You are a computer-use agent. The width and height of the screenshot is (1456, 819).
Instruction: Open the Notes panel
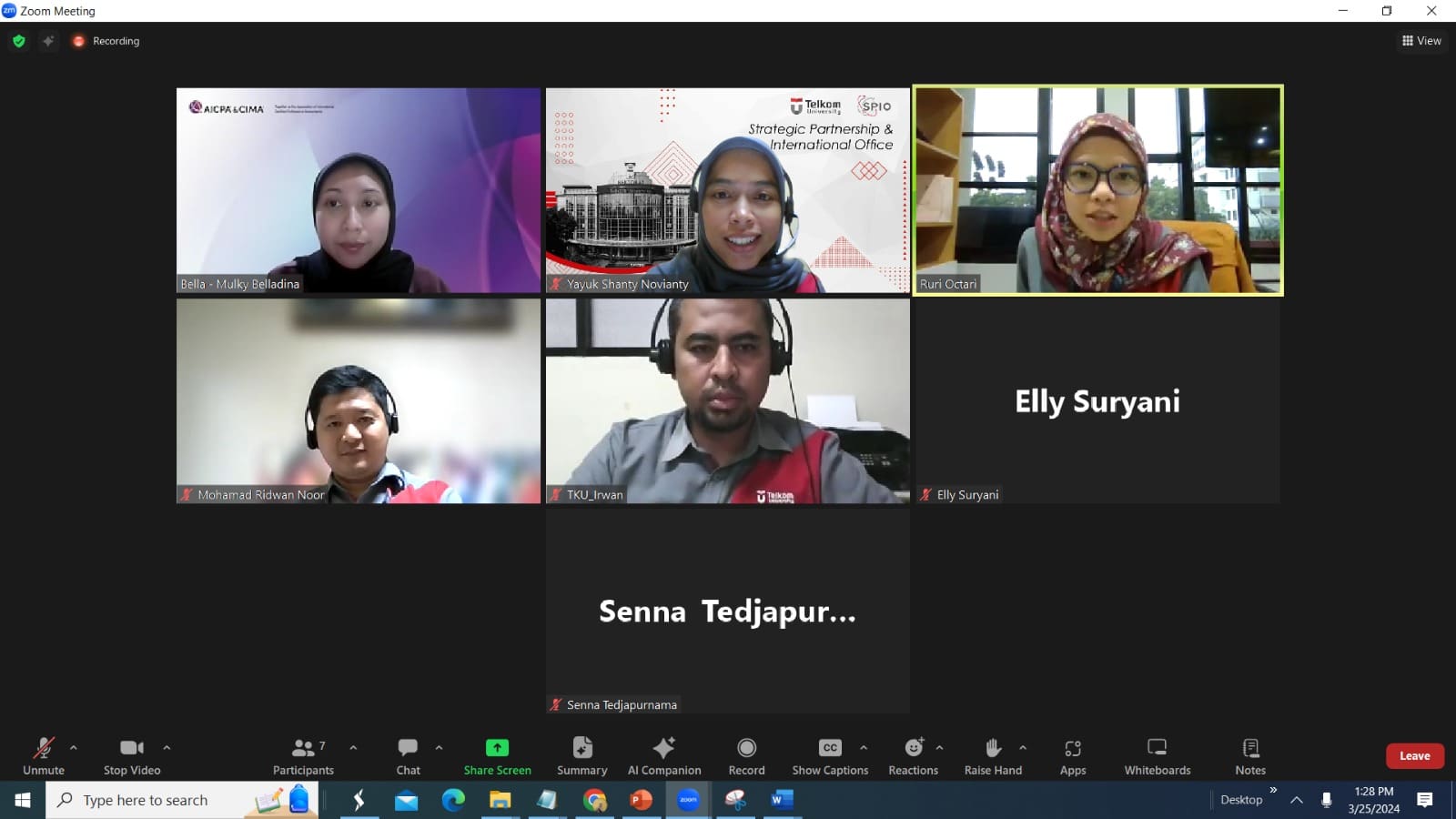click(1250, 756)
